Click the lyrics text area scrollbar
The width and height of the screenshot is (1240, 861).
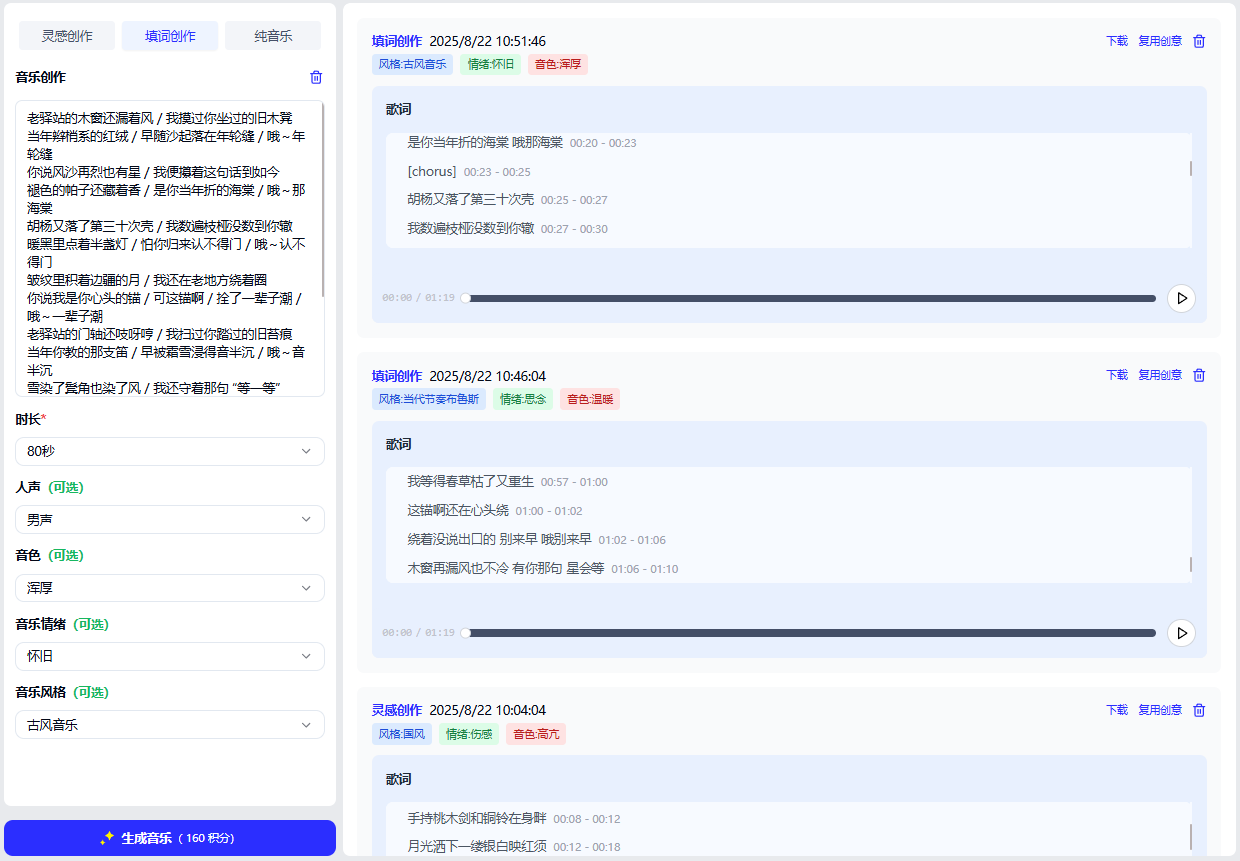coord(321,200)
